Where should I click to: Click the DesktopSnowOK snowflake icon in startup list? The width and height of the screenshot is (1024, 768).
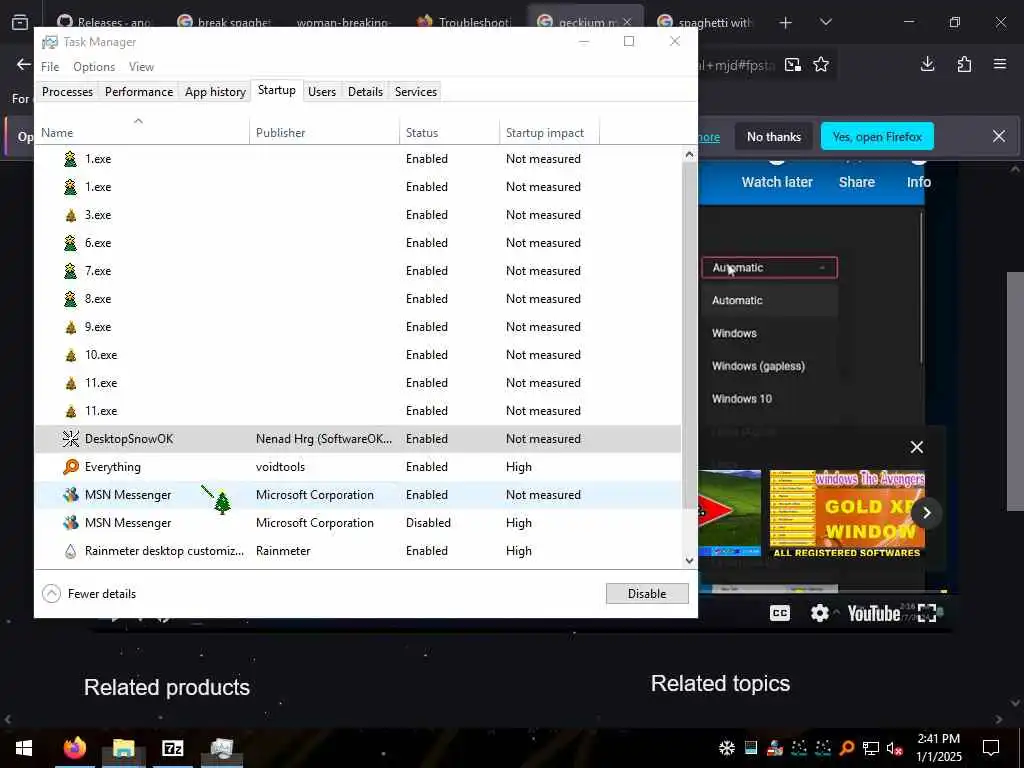[71, 439]
